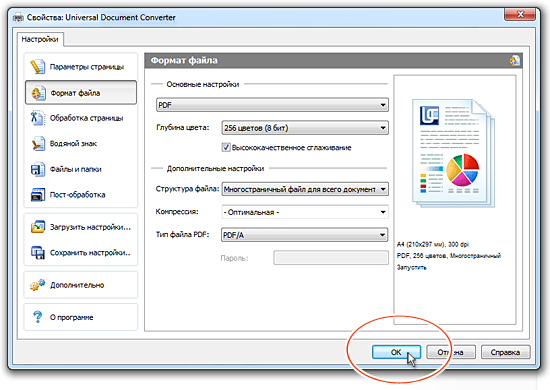Click the Дополнительные настройки group label

[x=215, y=168]
